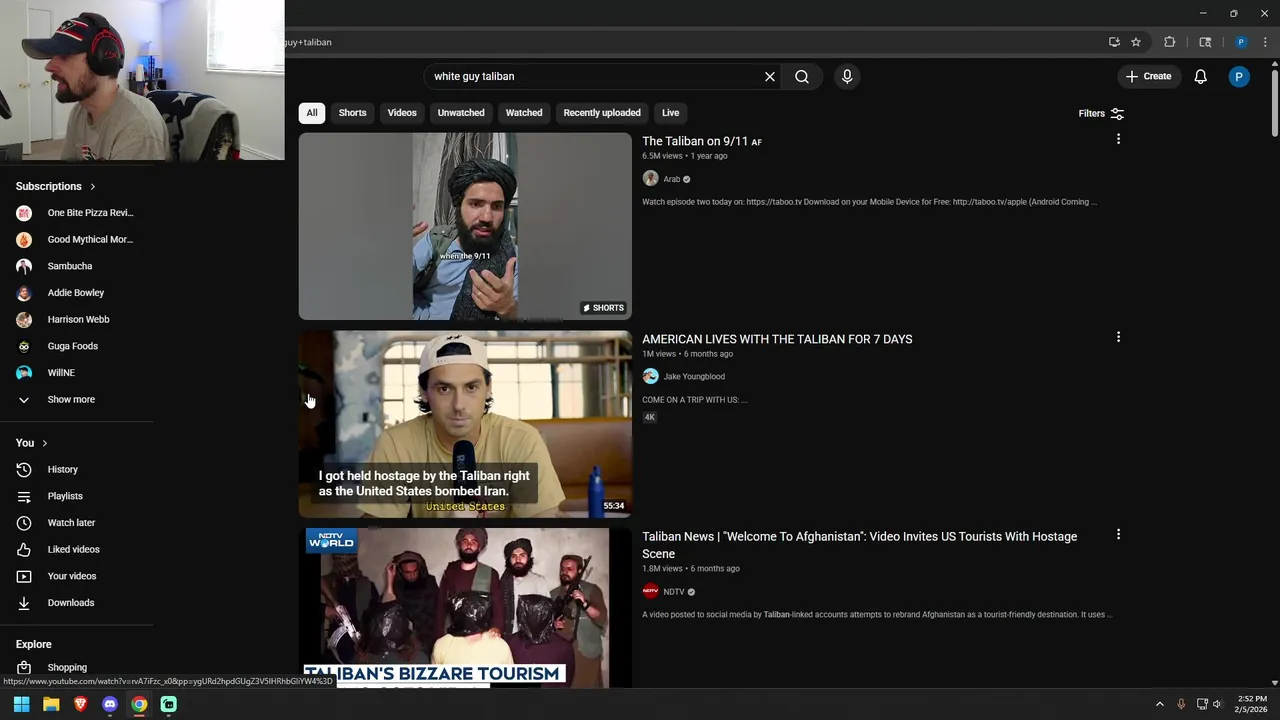
Task: Open more options for AMERICAN LIVES WITH THE TALIBAN video
Action: point(1118,337)
